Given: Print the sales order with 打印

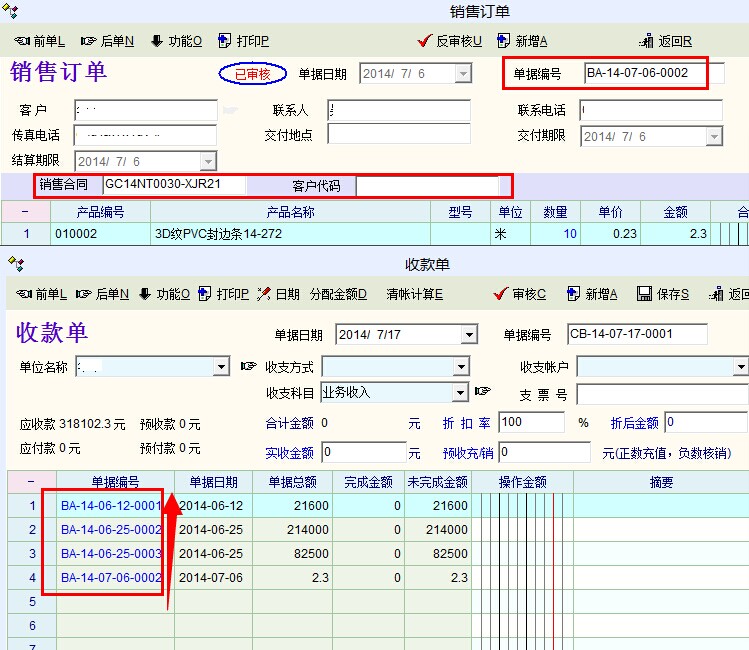Looking at the screenshot, I should pos(243,41).
